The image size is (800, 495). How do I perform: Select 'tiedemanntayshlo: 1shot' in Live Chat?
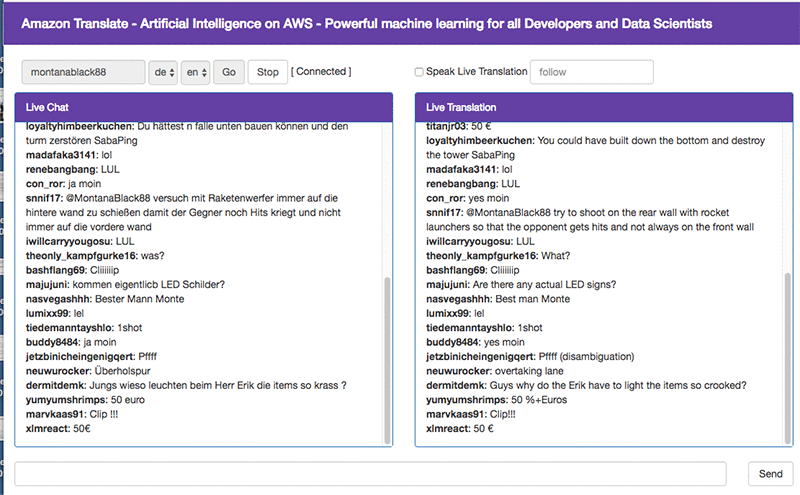coord(84,327)
